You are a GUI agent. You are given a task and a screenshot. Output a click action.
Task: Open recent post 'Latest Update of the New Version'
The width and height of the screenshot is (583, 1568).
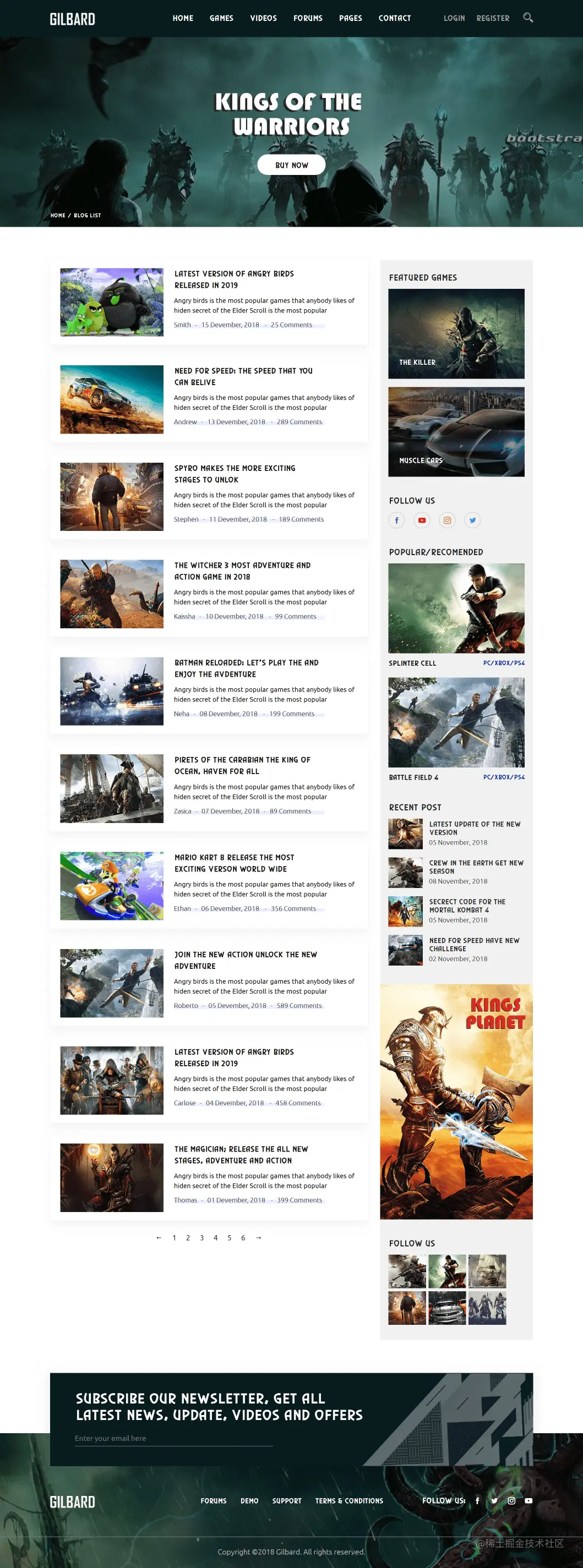(475, 828)
